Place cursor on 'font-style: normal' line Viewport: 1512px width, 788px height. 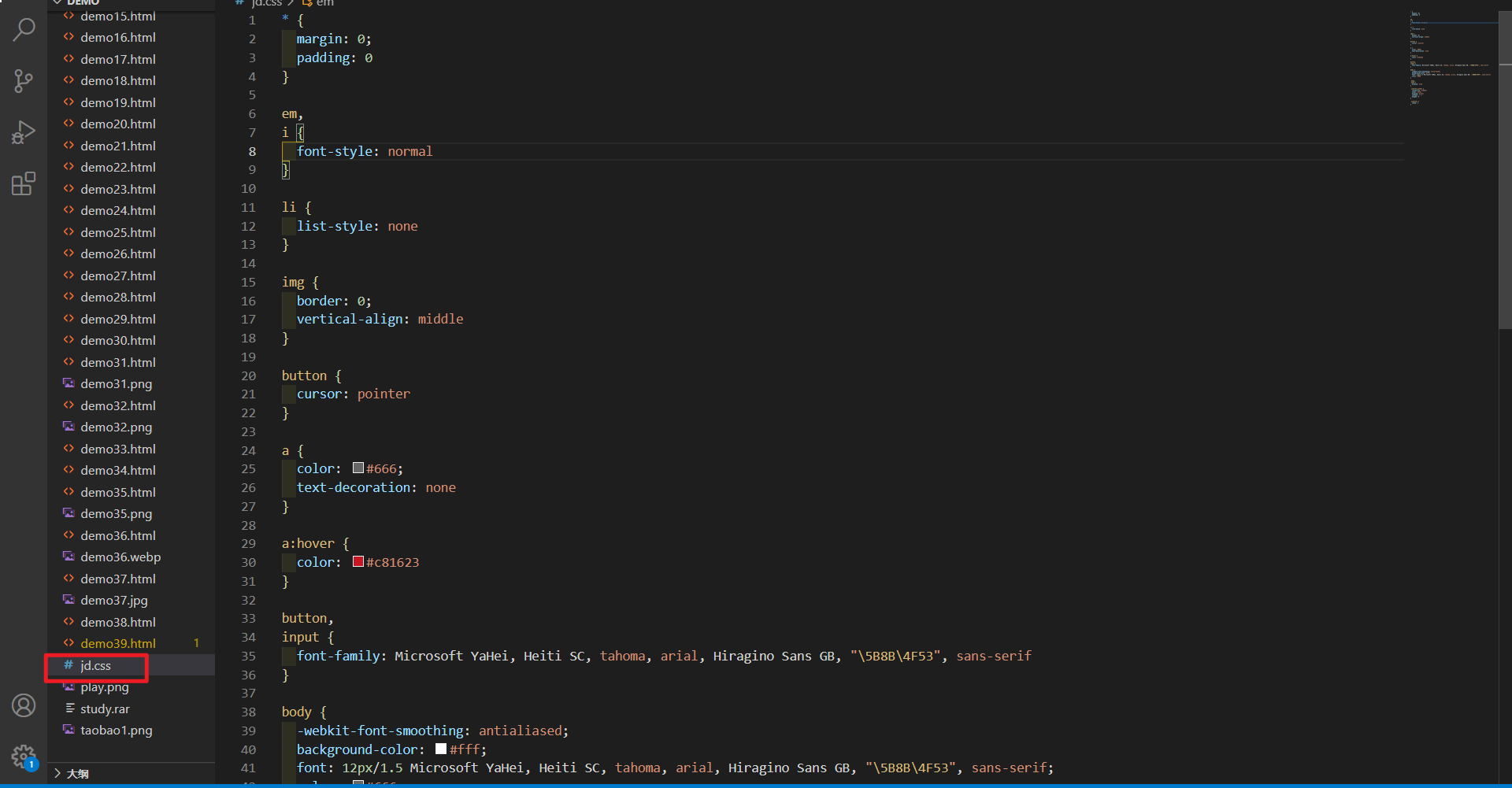365,151
